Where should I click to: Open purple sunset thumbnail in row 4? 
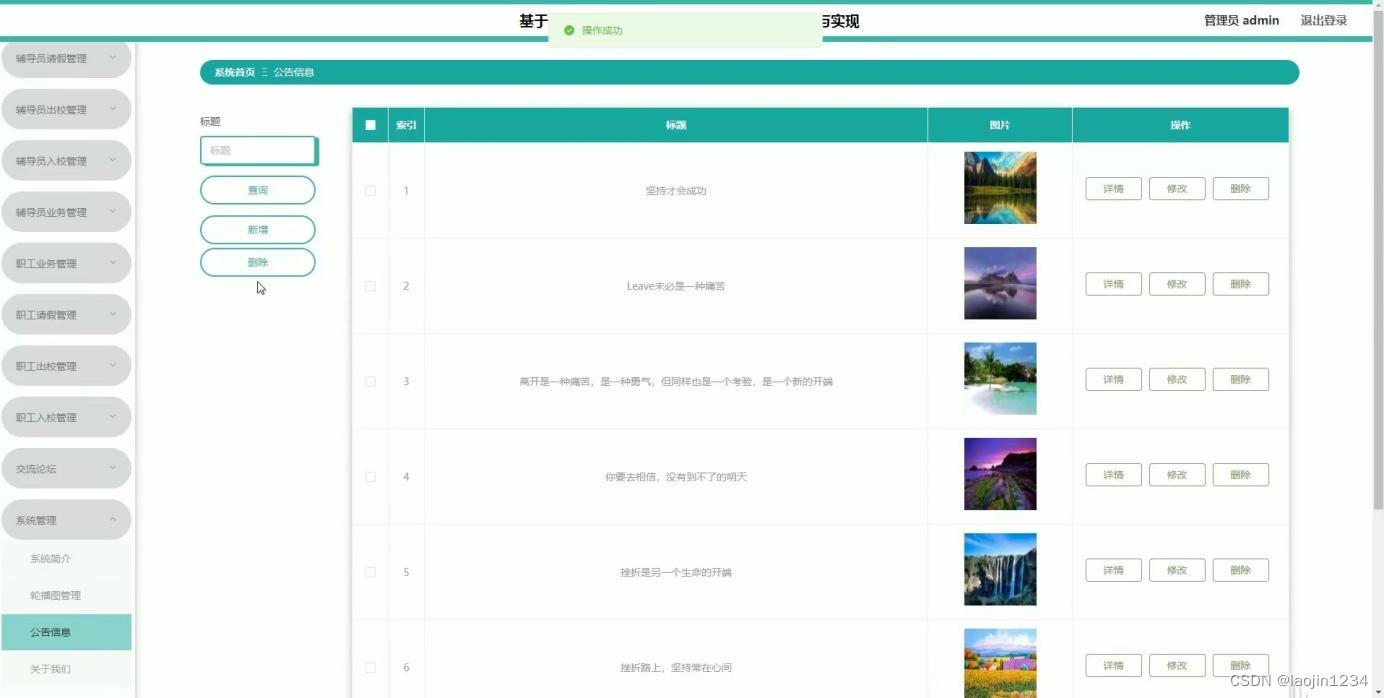[x=1000, y=474]
